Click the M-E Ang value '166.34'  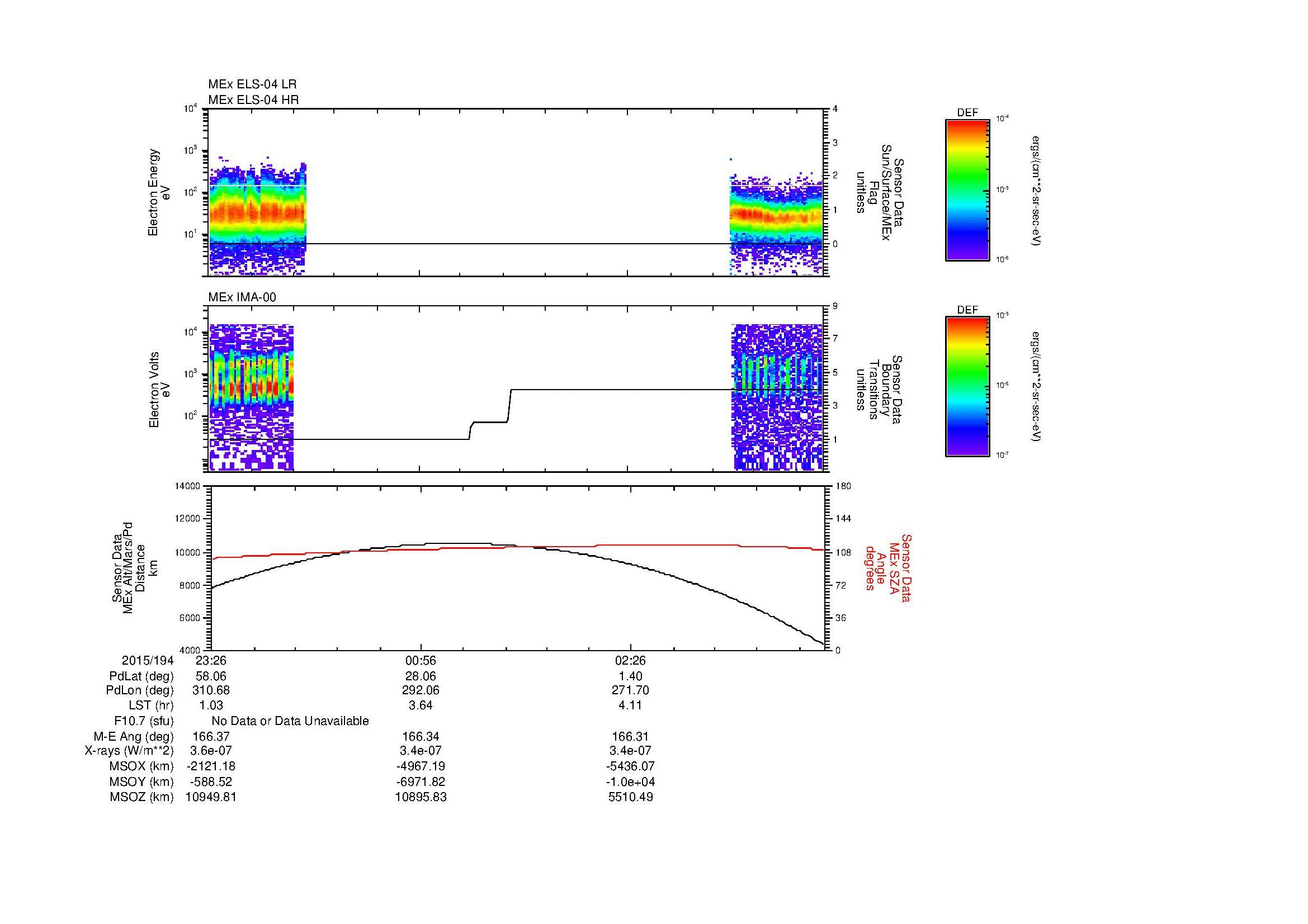coord(421,737)
